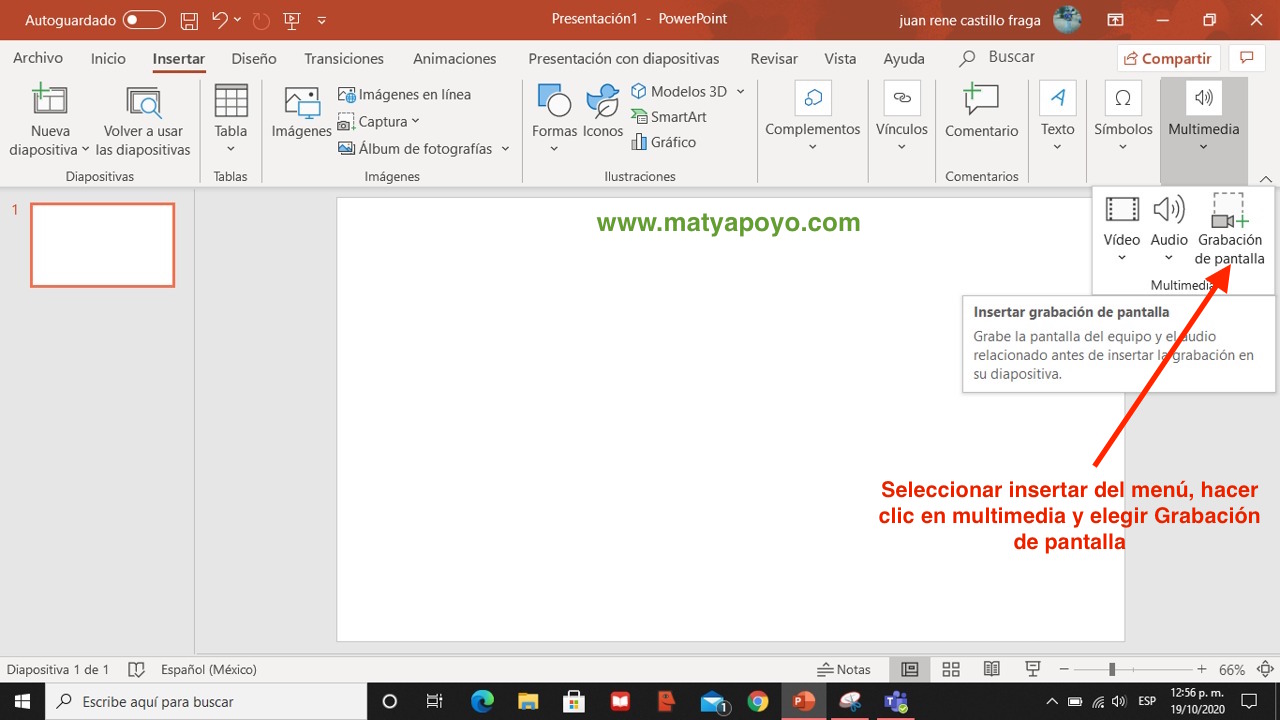Click the zoom slider handle
Viewport: 1280px width, 720px height.
pyautogui.click(x=1111, y=669)
